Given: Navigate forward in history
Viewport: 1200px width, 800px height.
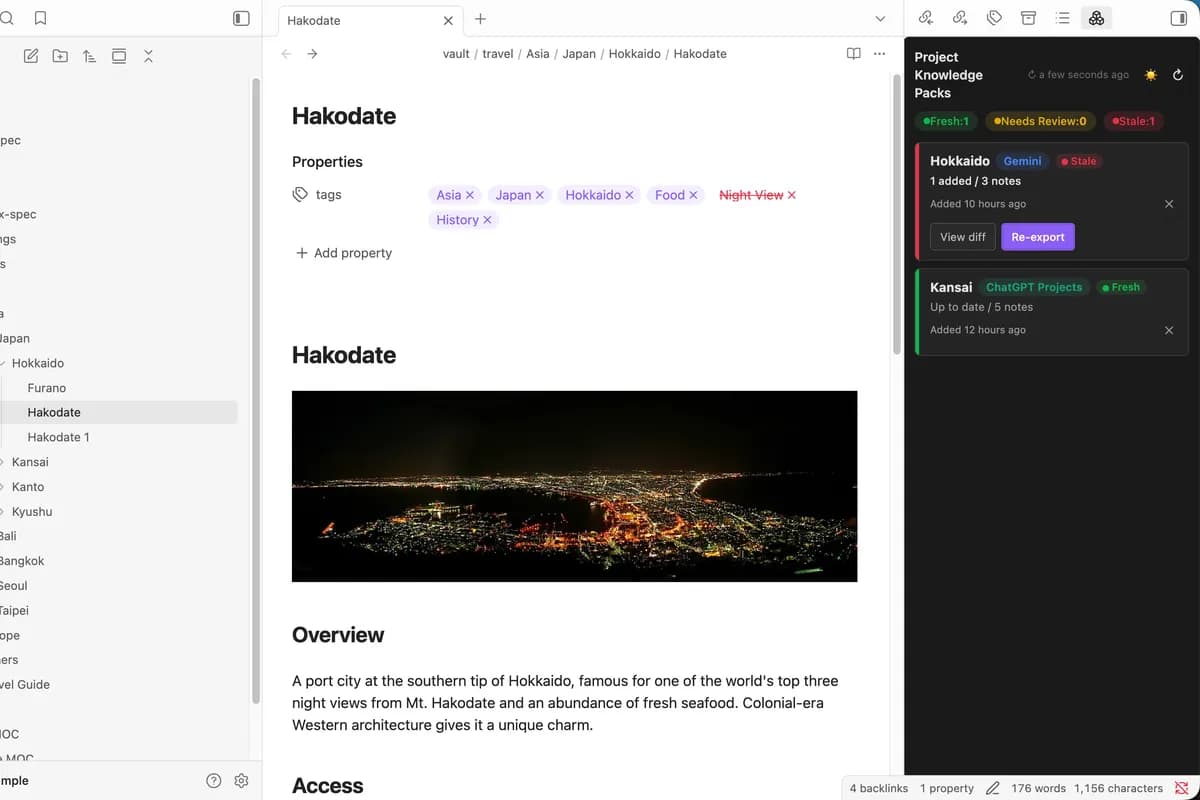Looking at the screenshot, I should click(x=312, y=54).
